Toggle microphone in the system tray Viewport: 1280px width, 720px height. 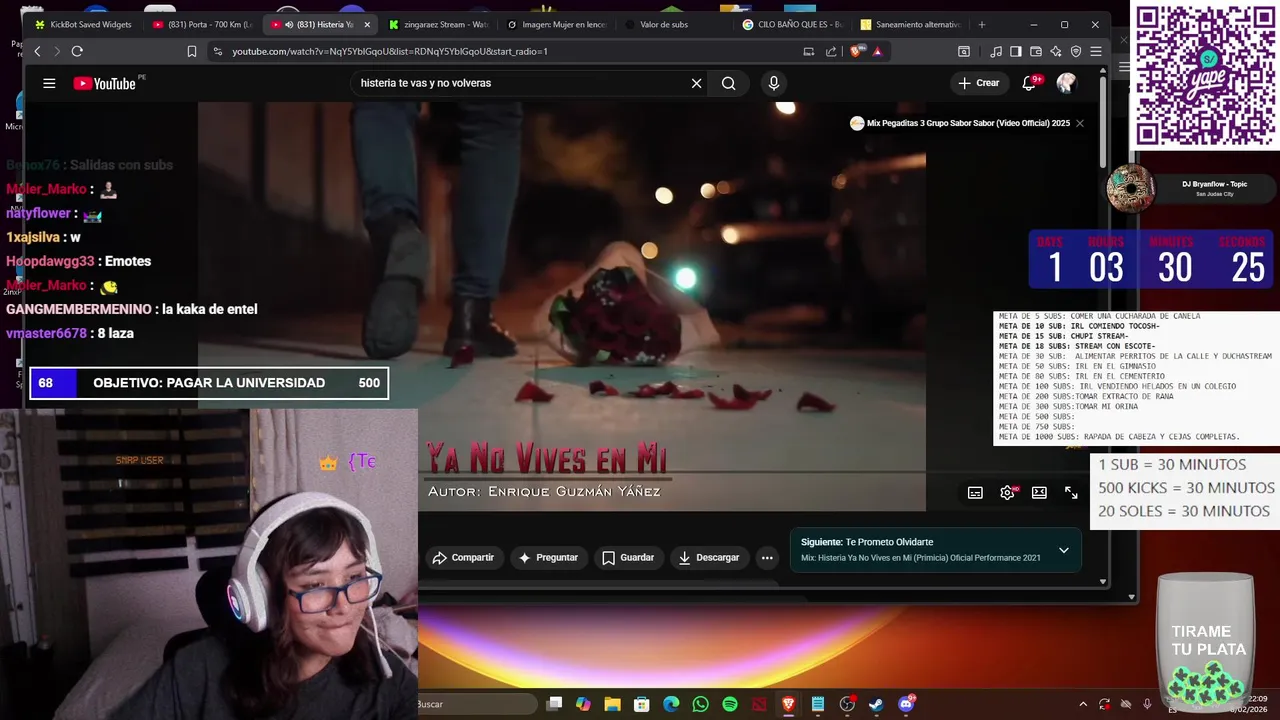1147,704
